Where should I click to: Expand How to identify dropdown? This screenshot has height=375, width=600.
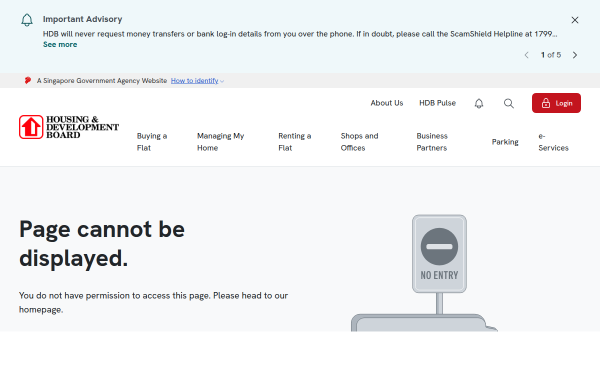pyautogui.click(x=197, y=81)
